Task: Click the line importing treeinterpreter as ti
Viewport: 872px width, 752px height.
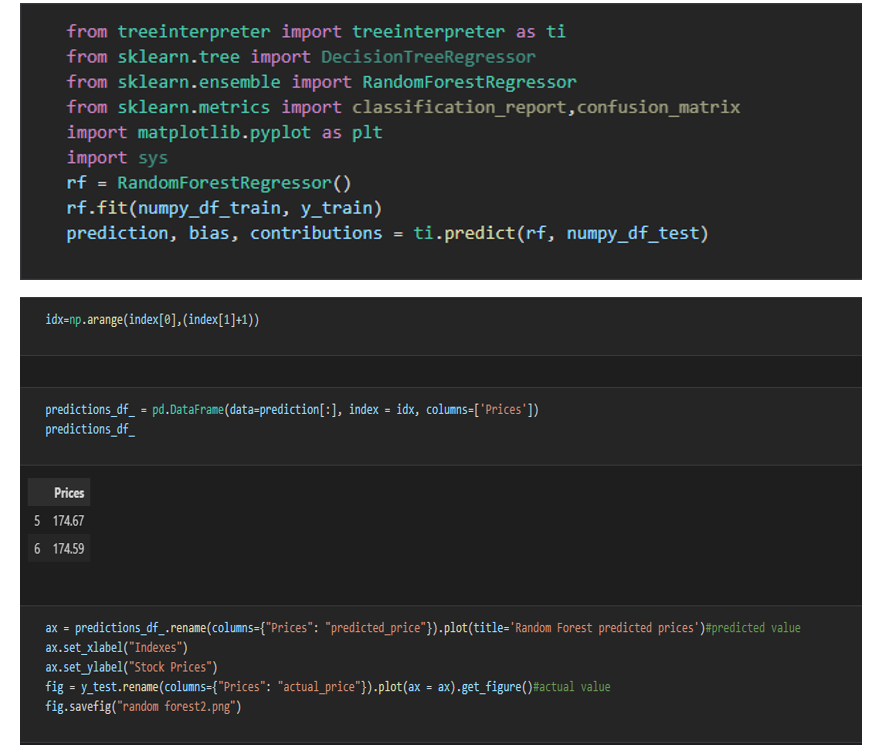Action: [x=316, y=32]
